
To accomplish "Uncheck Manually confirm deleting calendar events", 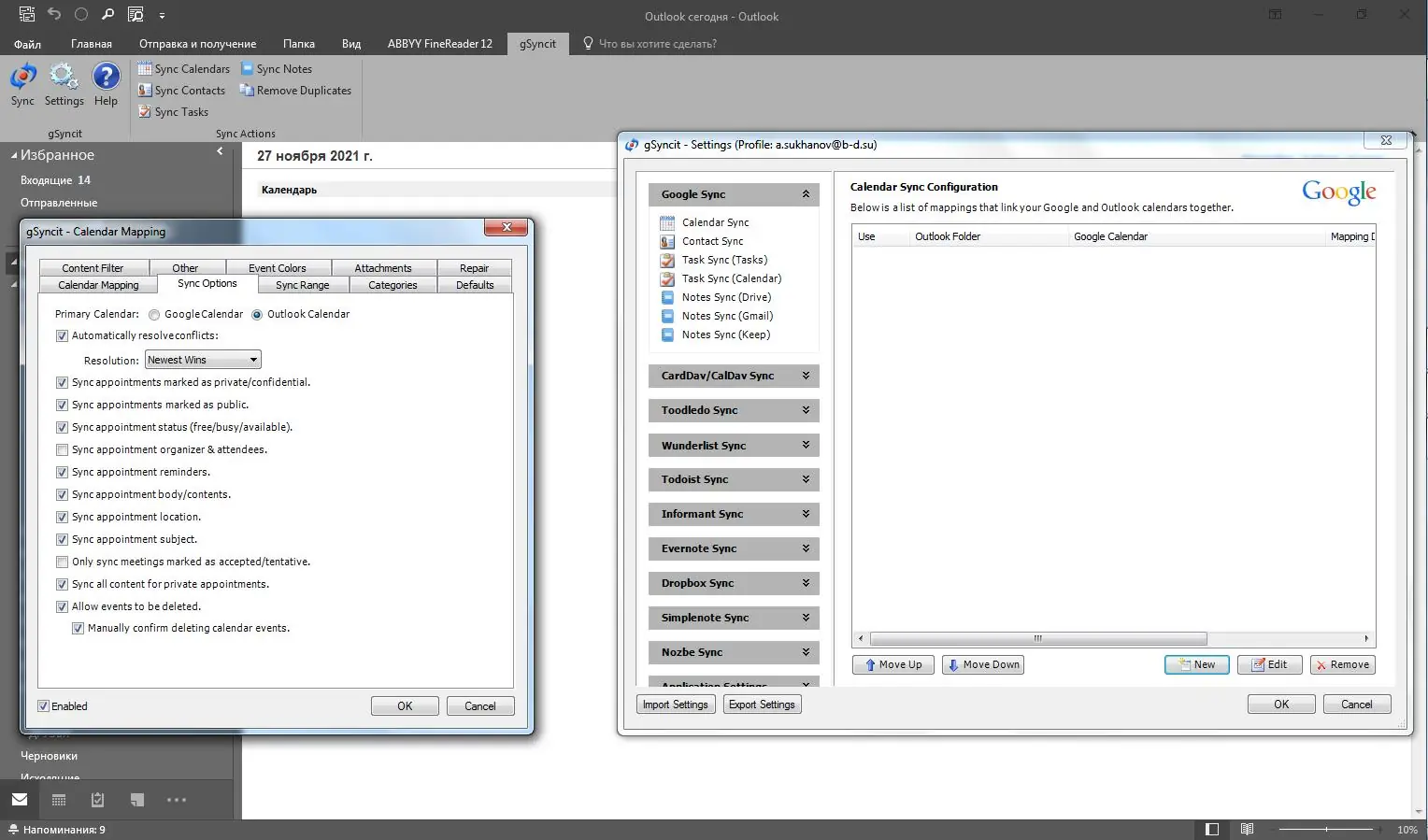I will (79, 629).
